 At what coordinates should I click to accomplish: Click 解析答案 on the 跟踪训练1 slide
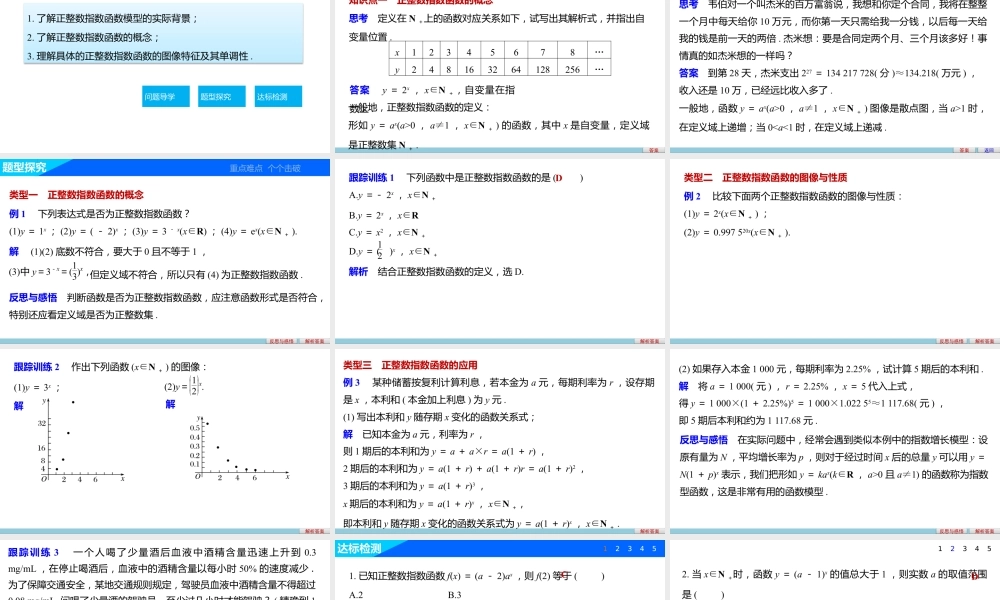coord(648,338)
